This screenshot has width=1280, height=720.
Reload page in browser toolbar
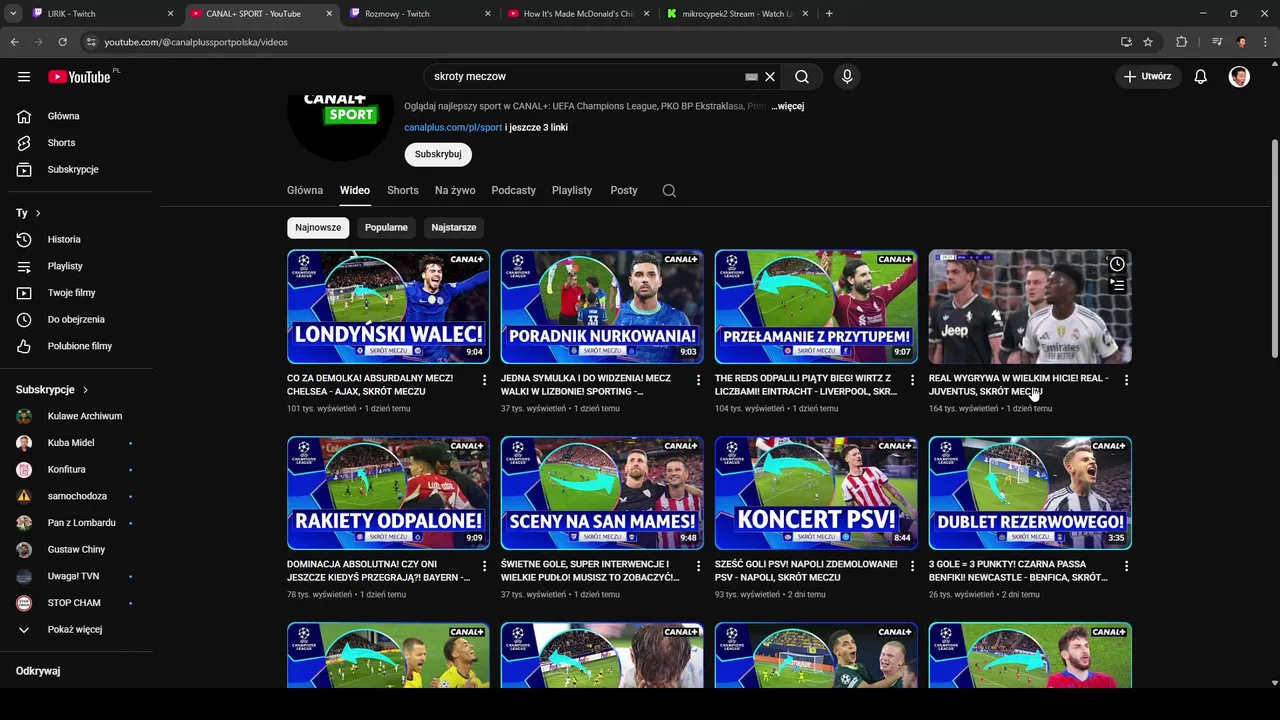pyautogui.click(x=62, y=42)
